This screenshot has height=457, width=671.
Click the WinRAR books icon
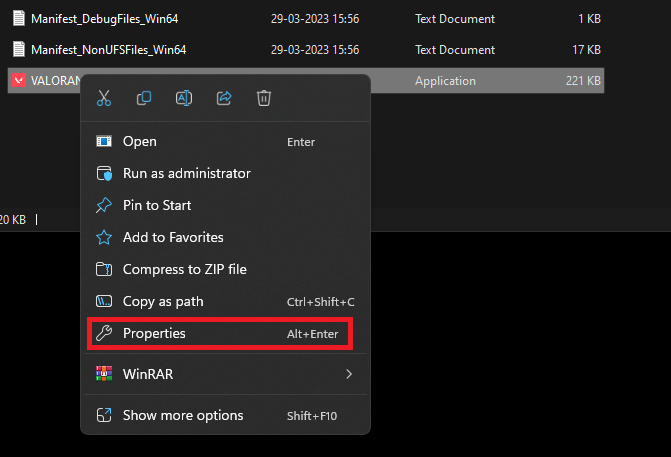pos(104,374)
